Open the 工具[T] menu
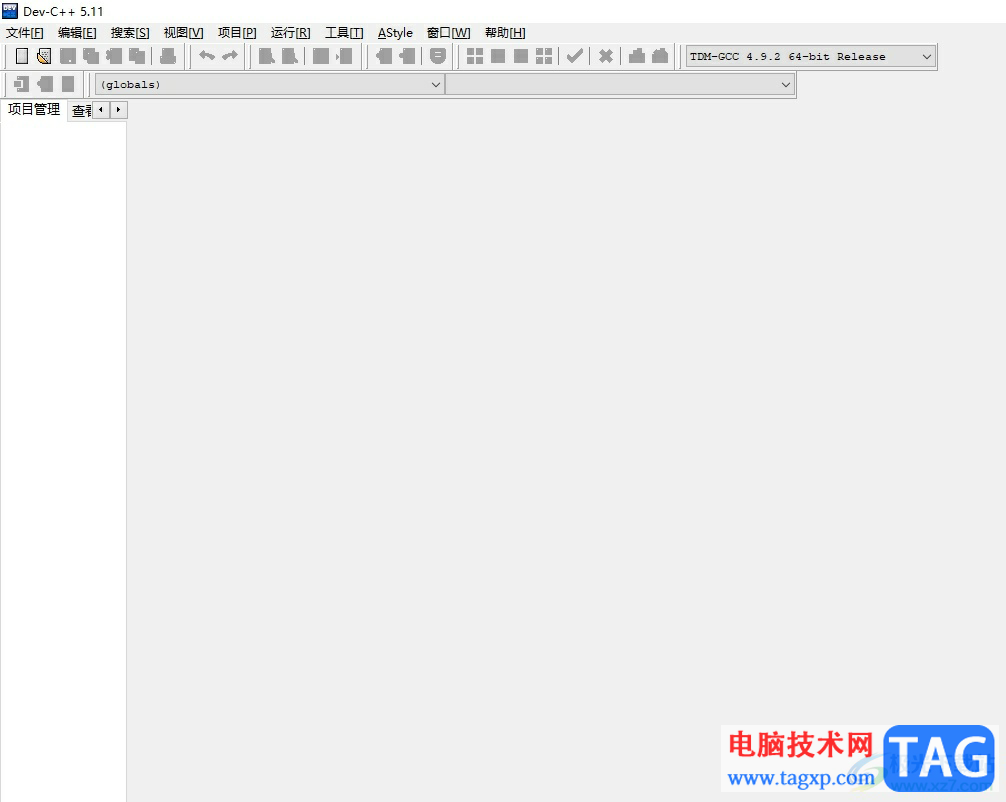This screenshot has width=1006, height=802. point(344,33)
